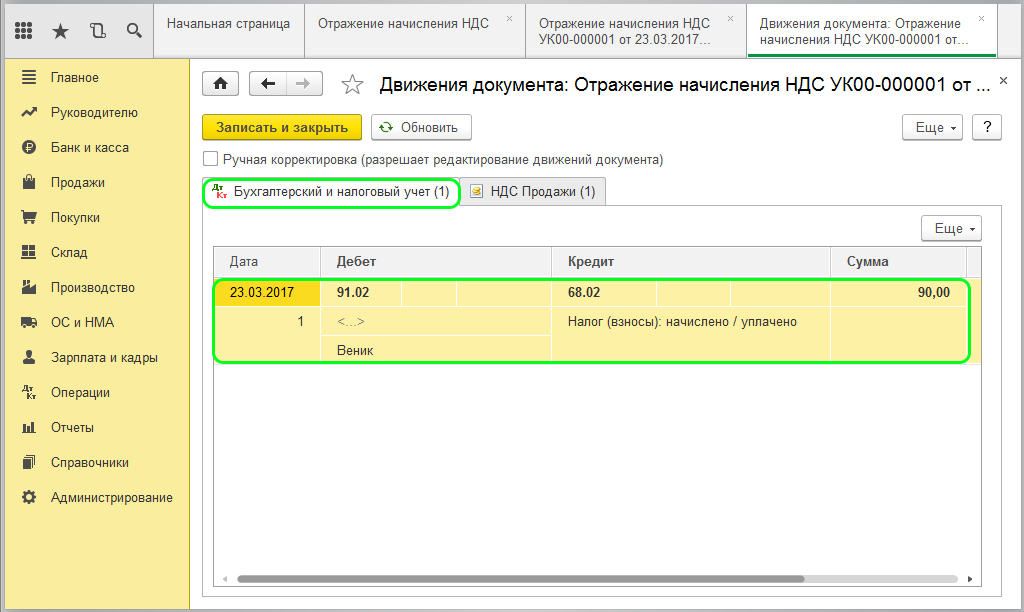Navigate forward with the right arrow
This screenshot has width=1024, height=612.
coord(304,84)
